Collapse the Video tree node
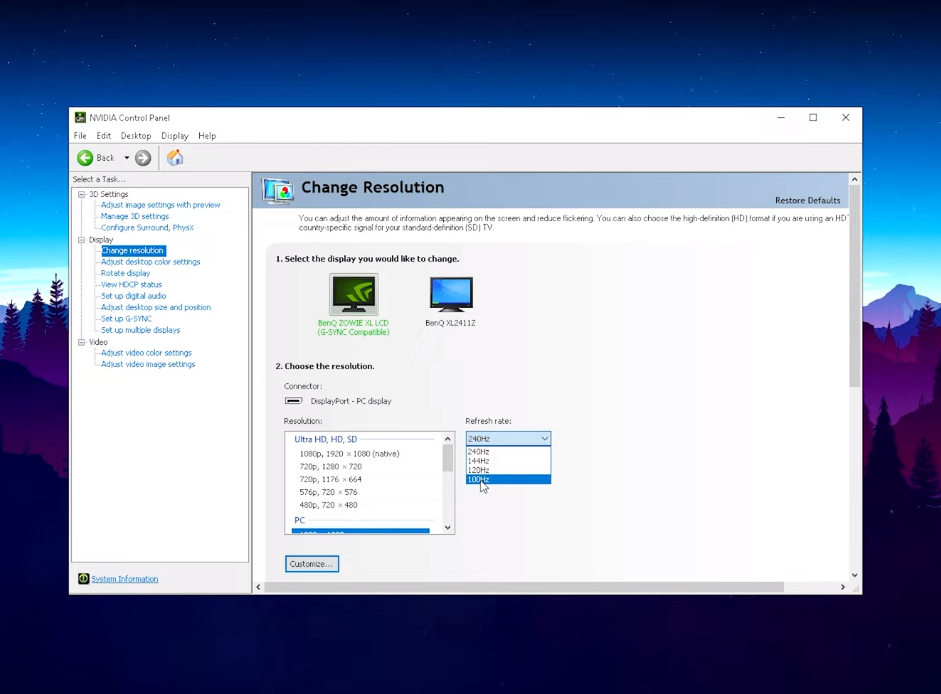This screenshot has height=694, width=941. (x=82, y=342)
